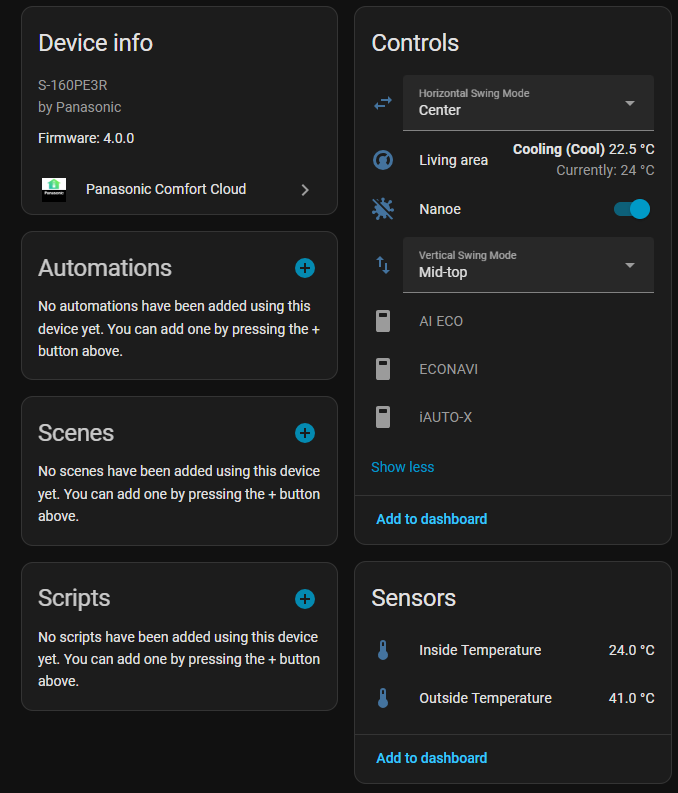This screenshot has height=793, width=678.
Task: Turn off the Nanoe switch
Action: pos(632,209)
